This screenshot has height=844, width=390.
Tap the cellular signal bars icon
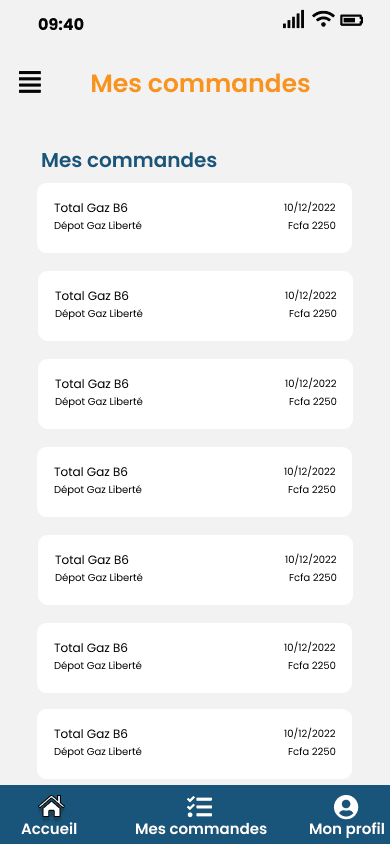click(x=294, y=19)
